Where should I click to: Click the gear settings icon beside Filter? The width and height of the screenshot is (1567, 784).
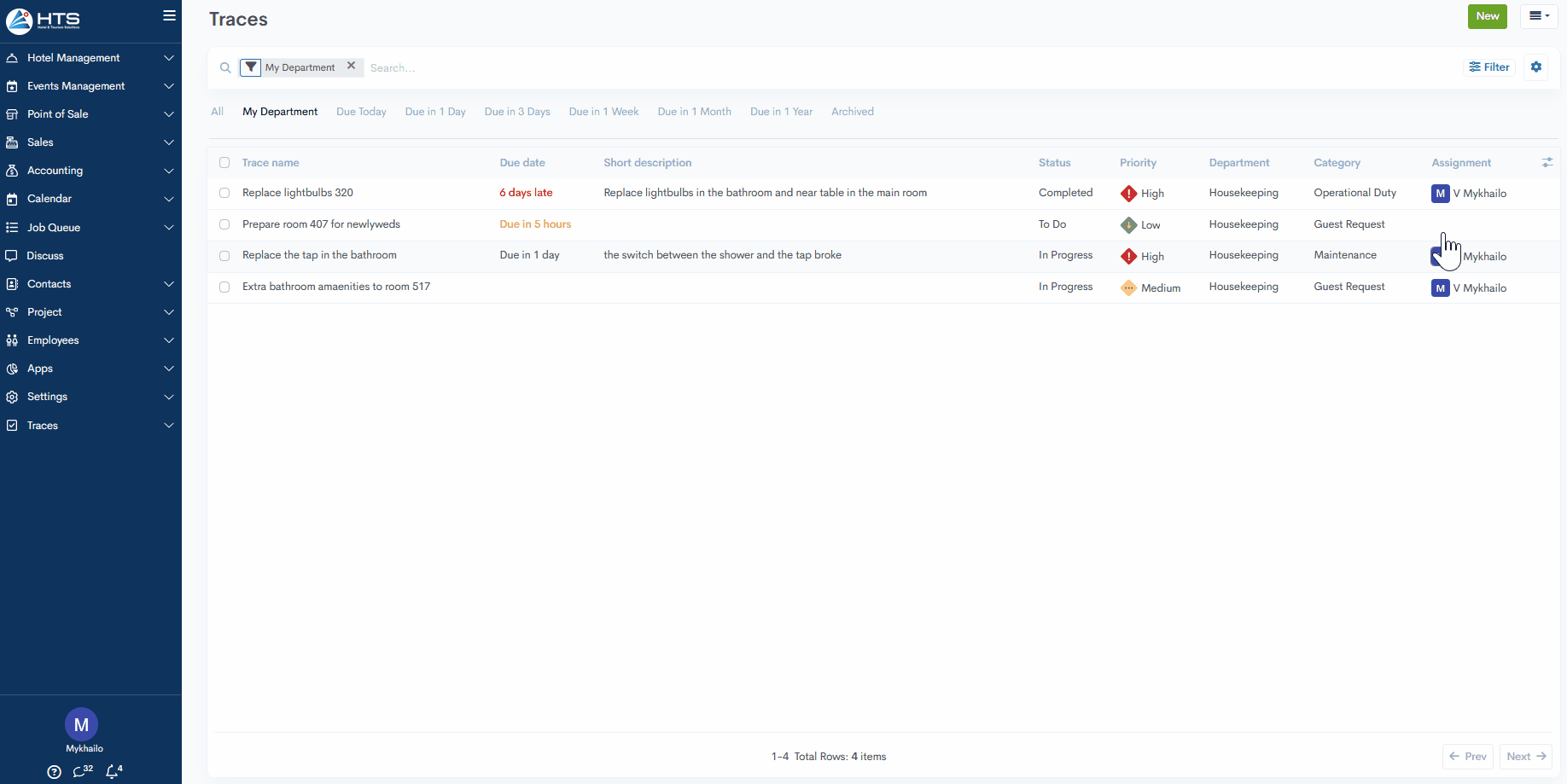click(1536, 67)
